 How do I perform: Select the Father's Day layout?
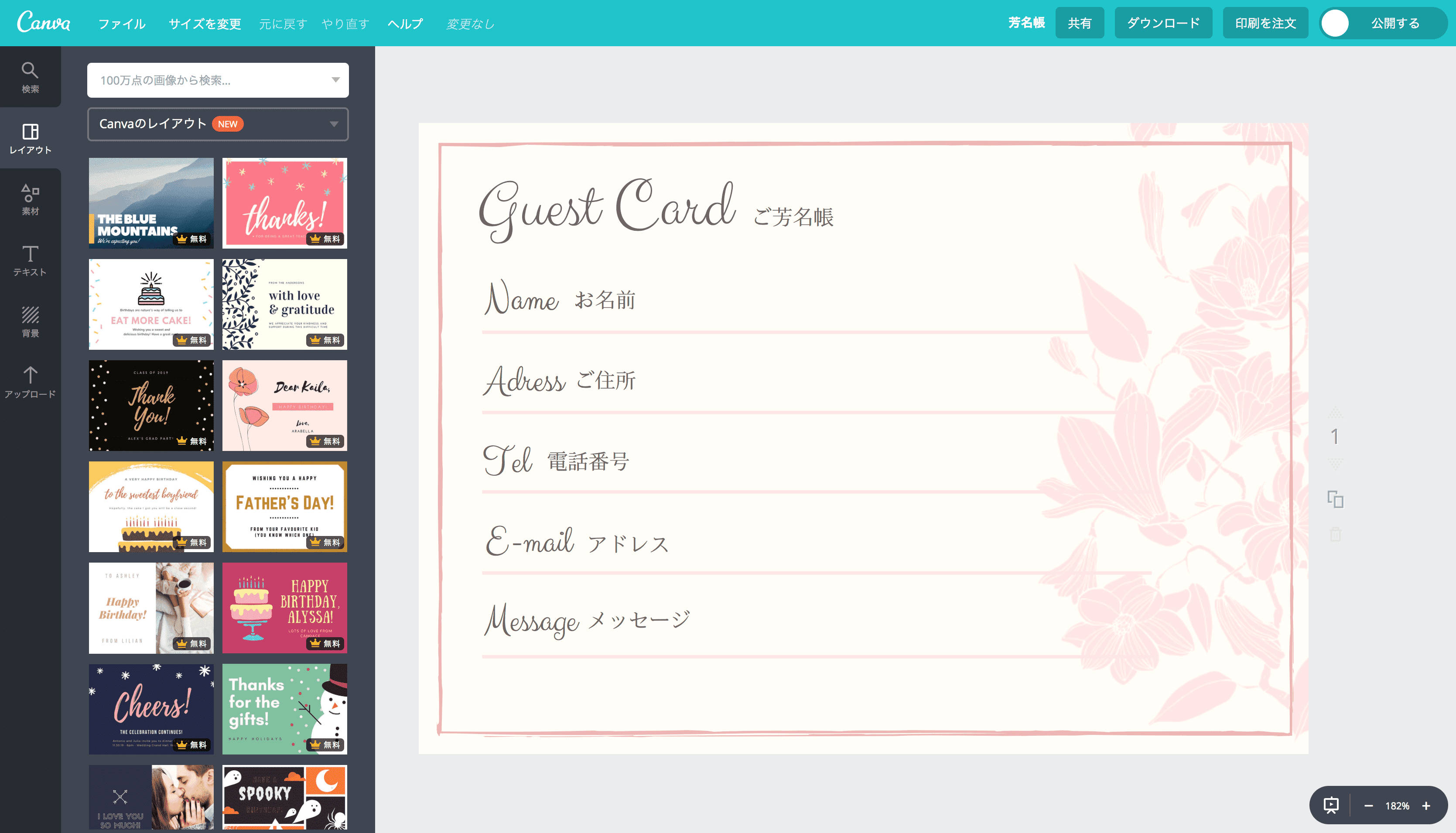coord(284,507)
